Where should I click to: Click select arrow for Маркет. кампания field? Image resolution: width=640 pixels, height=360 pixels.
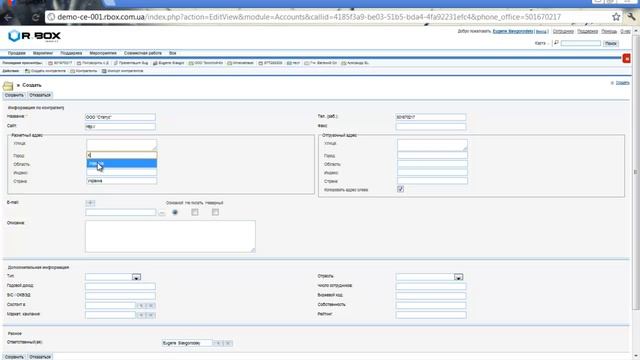[x=141, y=315]
